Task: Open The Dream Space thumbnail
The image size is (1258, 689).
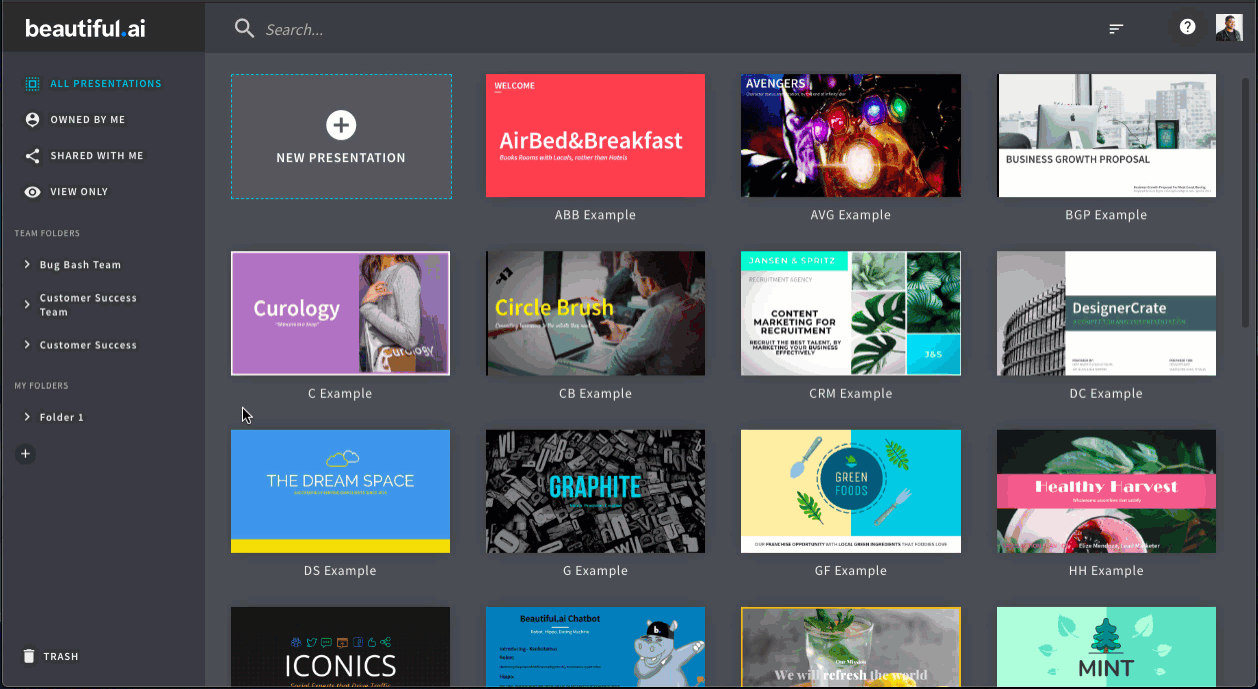Action: coord(340,491)
